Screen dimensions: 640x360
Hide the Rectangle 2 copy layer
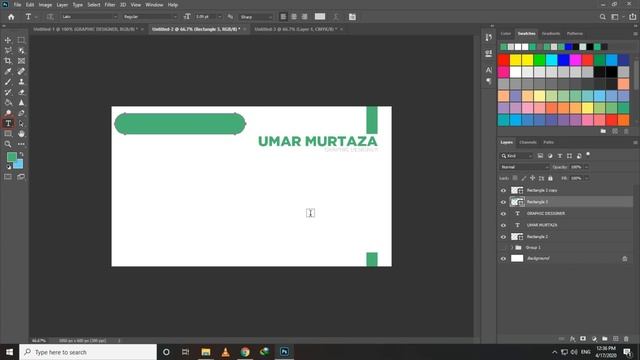tap(503, 190)
